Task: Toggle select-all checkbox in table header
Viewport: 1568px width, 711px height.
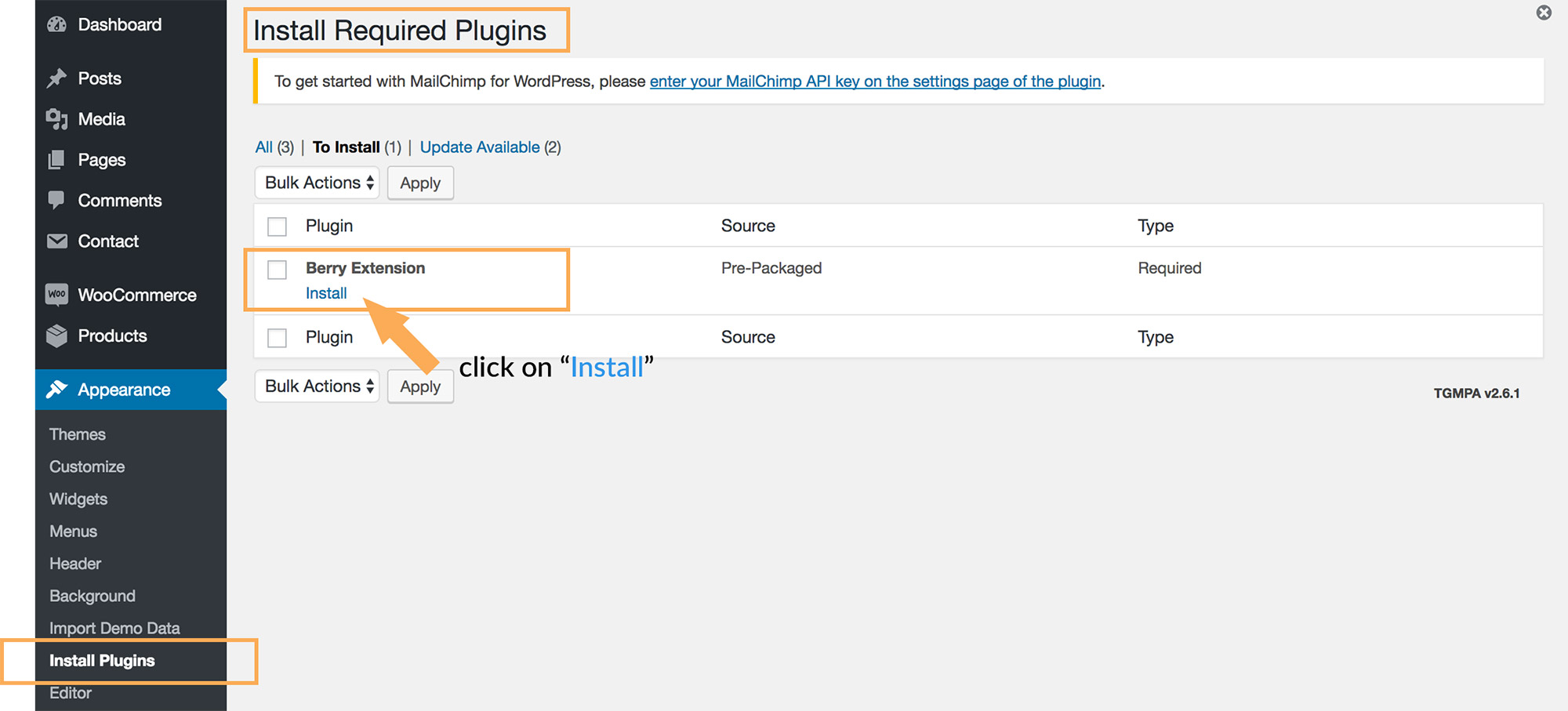Action: click(x=277, y=227)
